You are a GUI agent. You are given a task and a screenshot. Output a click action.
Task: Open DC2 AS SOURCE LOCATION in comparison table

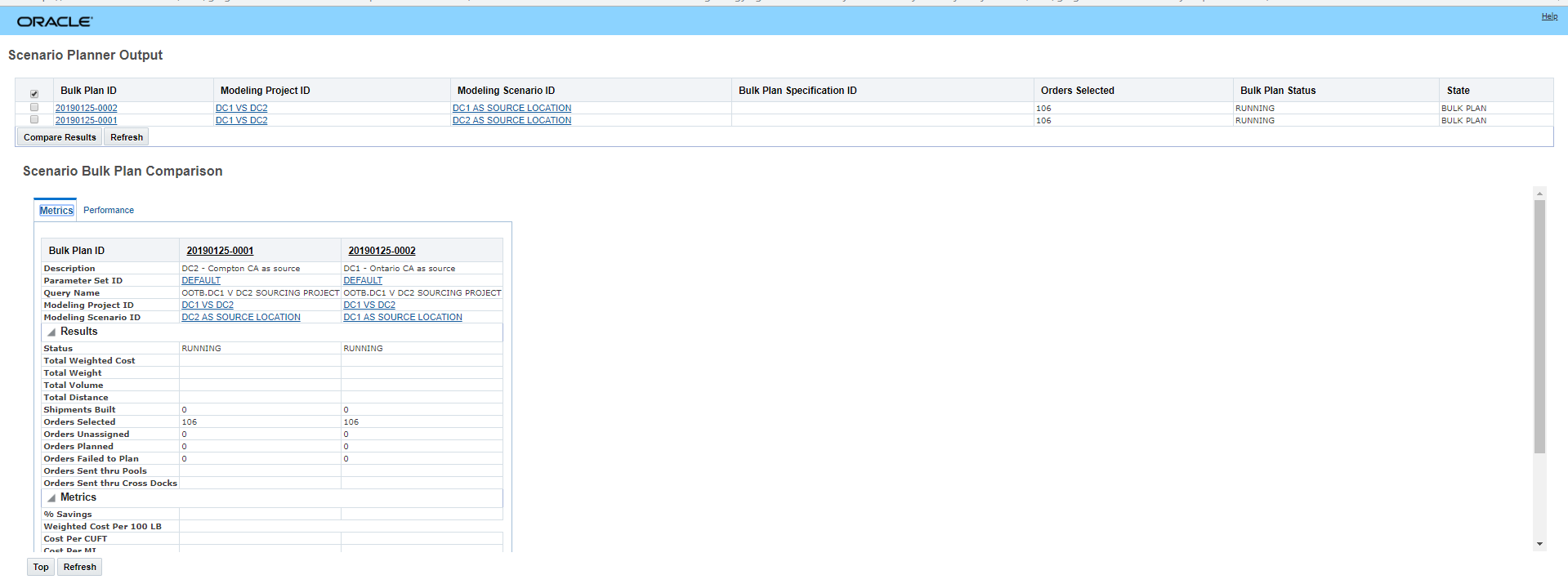coord(241,317)
